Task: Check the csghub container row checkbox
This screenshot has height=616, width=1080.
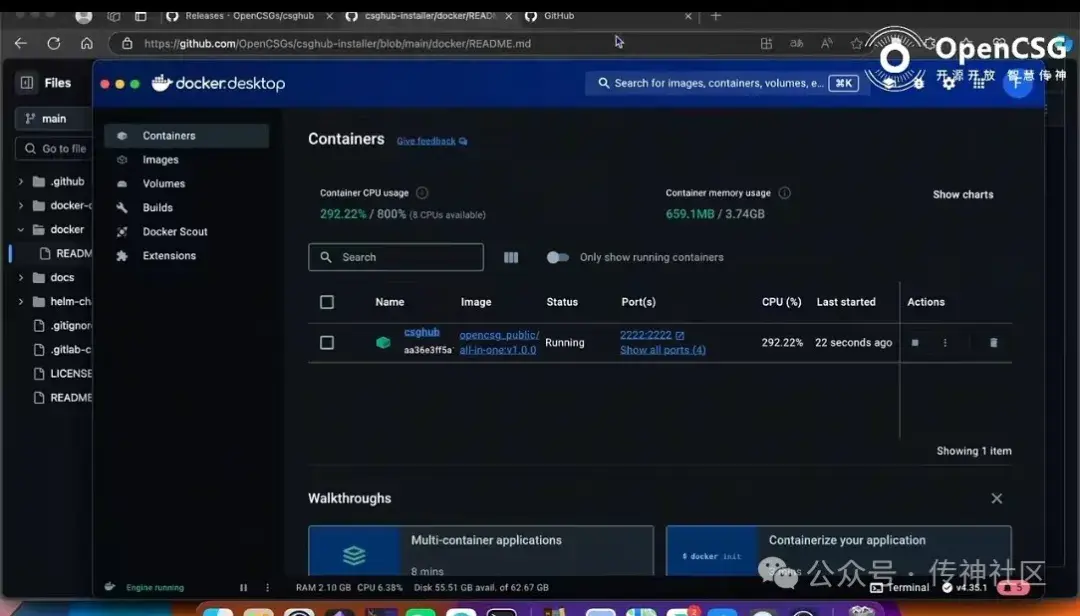Action: 327,342
